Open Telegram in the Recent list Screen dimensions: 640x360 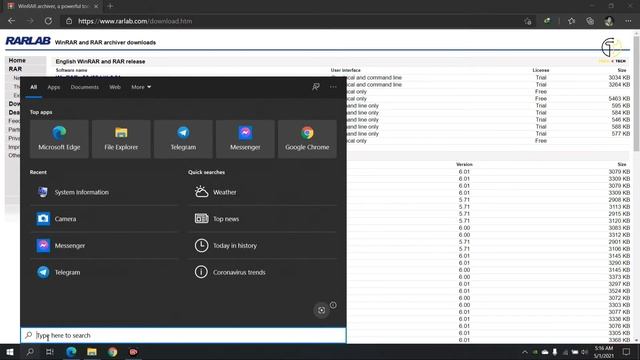tap(104, 272)
